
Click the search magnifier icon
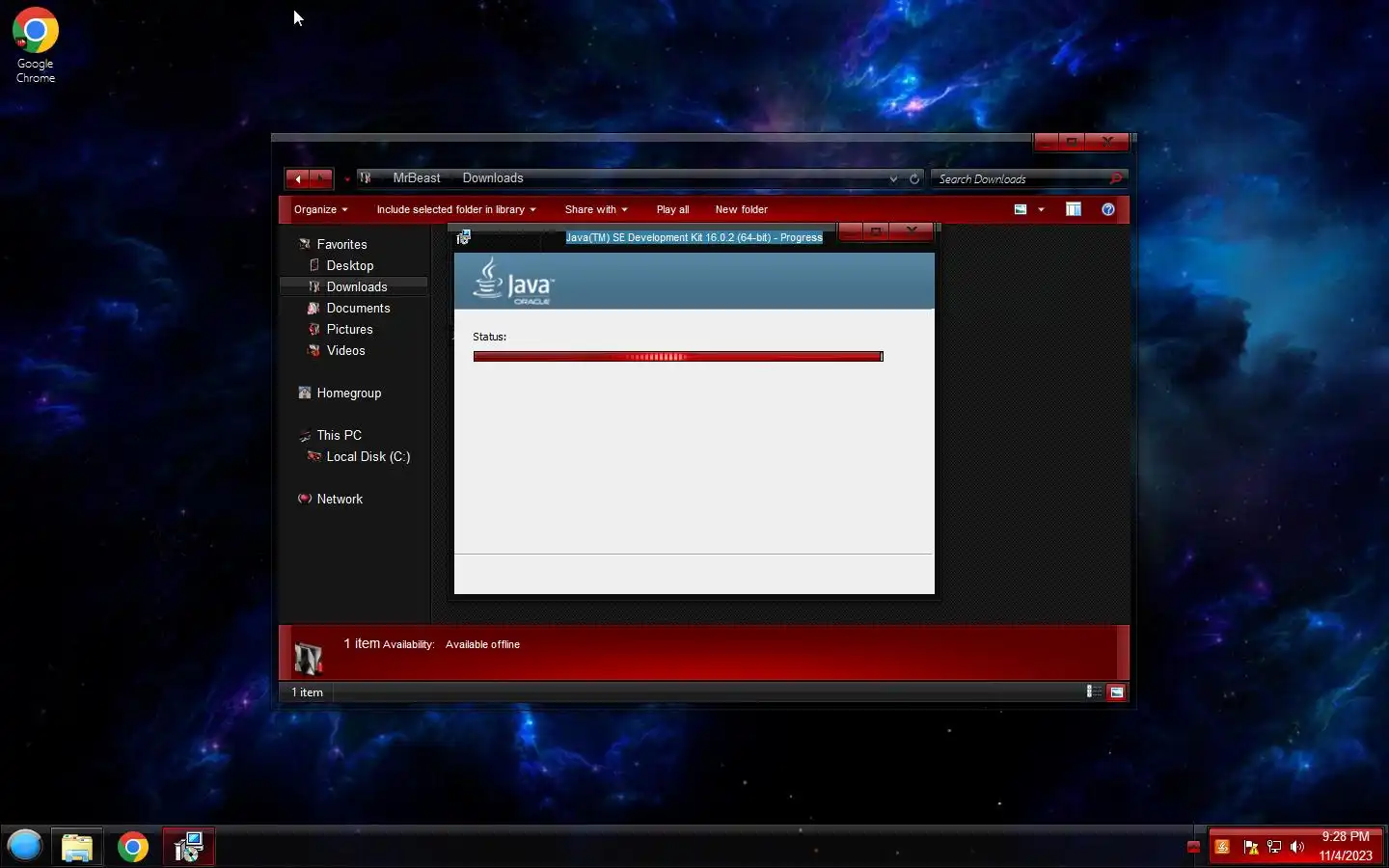pos(1116,178)
